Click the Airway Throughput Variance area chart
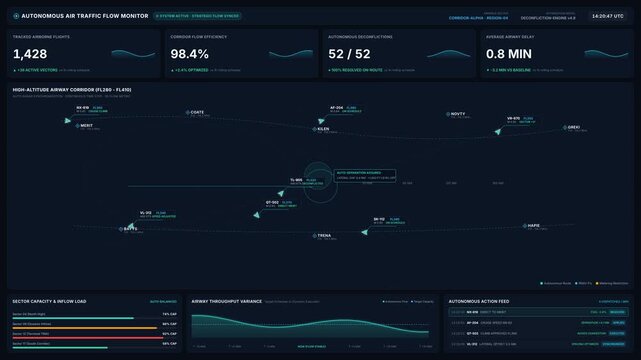 click(x=311, y=326)
